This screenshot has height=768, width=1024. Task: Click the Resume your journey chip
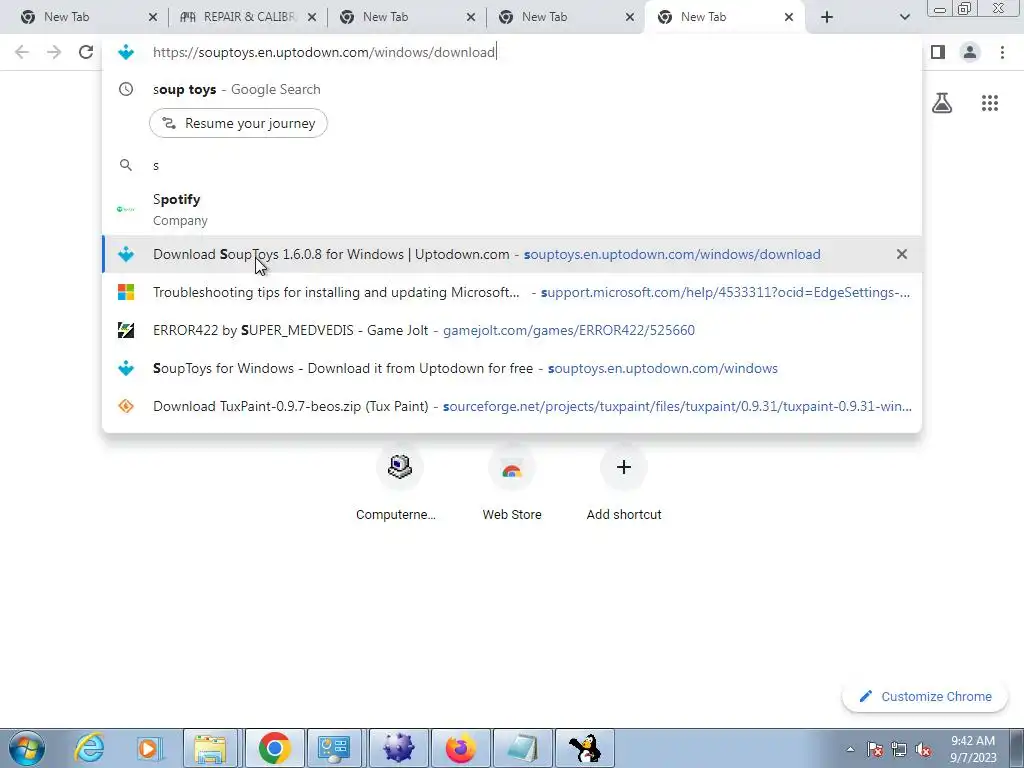click(238, 123)
